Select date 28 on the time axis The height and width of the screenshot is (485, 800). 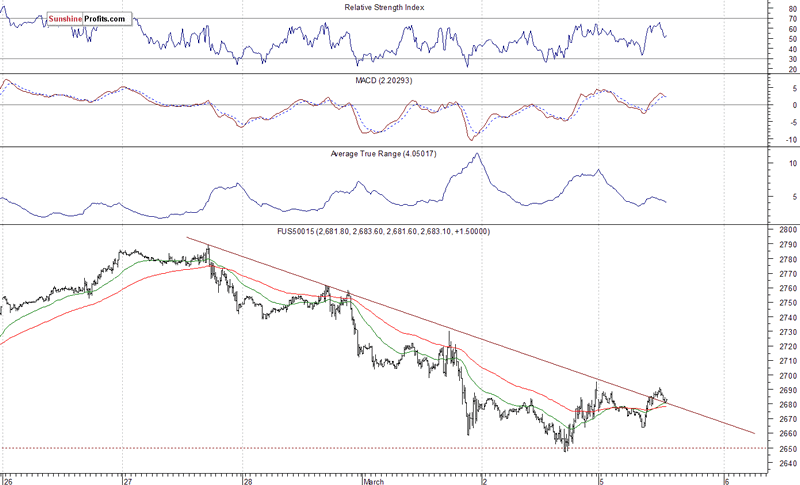[246, 478]
